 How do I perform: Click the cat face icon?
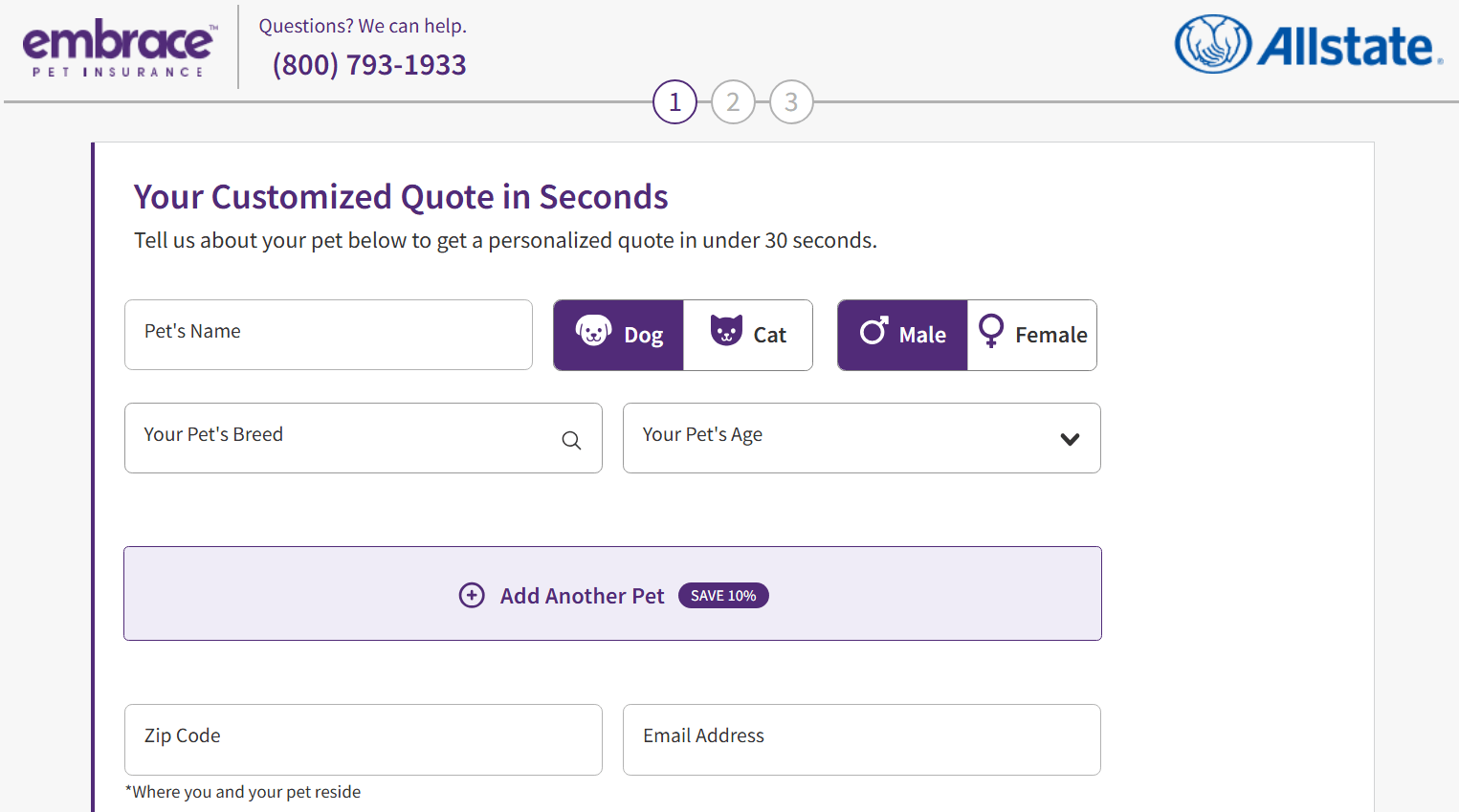(726, 330)
